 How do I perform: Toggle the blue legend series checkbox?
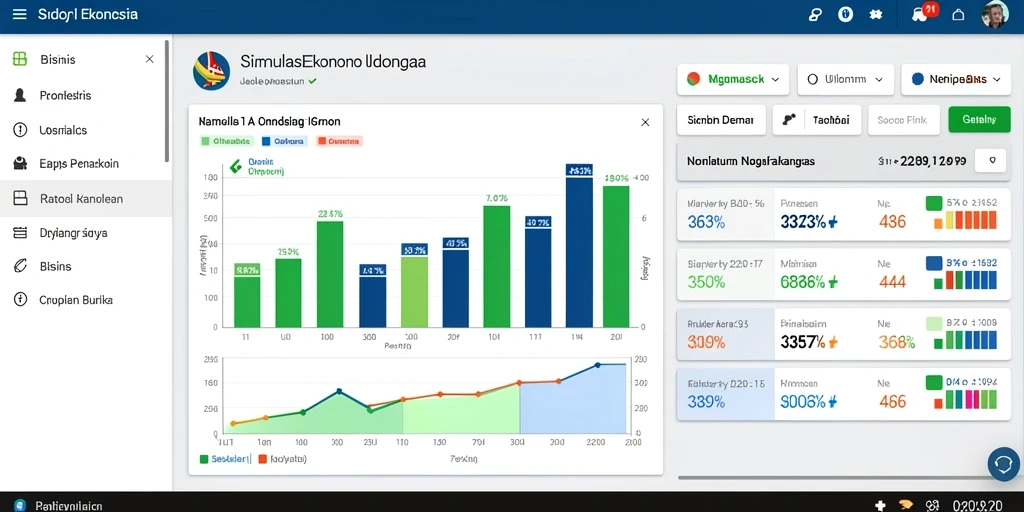click(x=266, y=140)
